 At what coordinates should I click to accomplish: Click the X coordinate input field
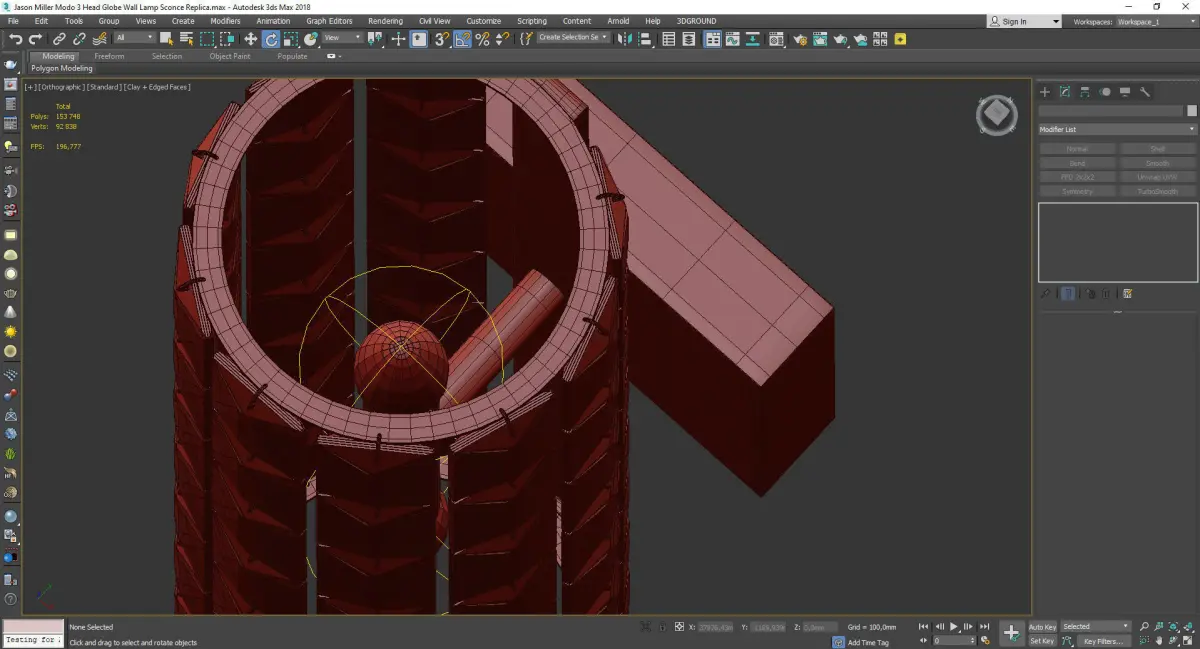click(714, 627)
